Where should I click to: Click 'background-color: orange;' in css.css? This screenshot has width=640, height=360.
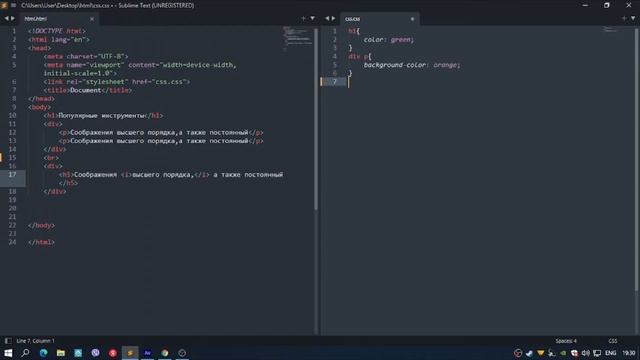[412, 65]
